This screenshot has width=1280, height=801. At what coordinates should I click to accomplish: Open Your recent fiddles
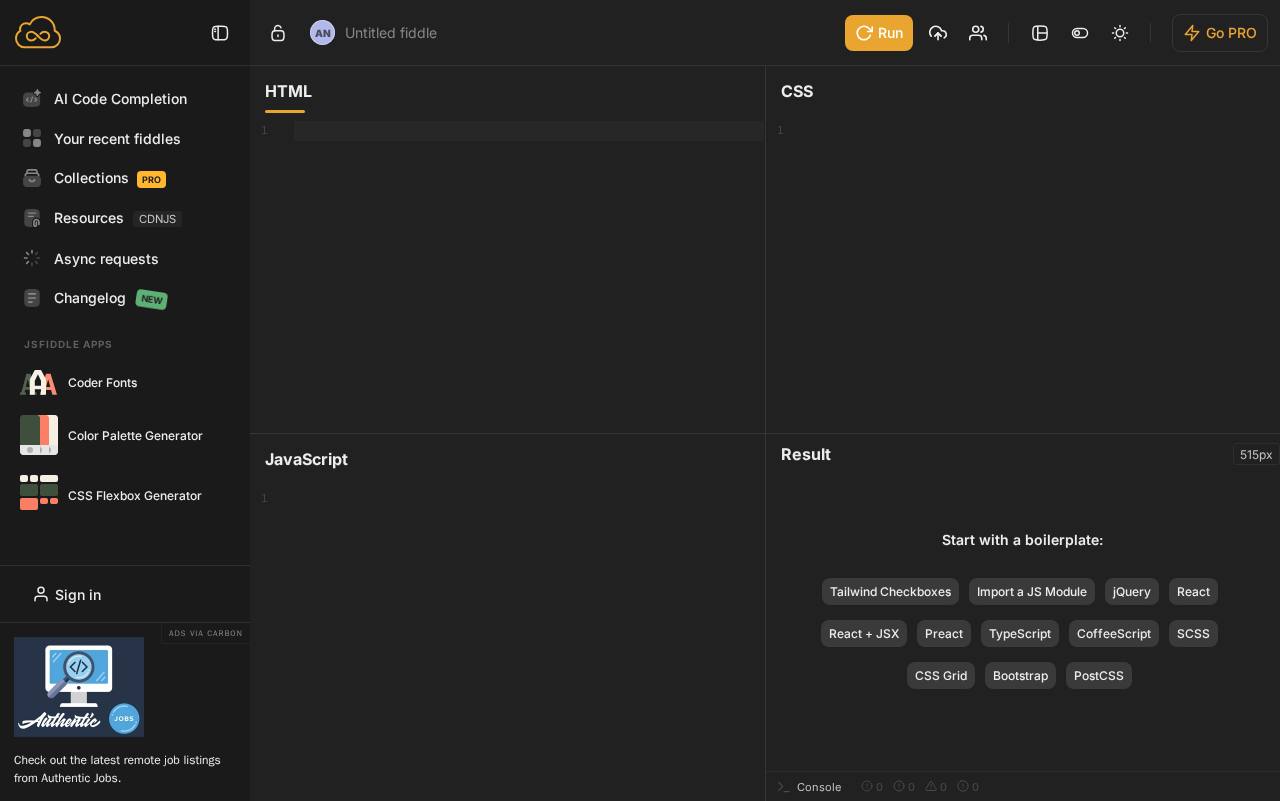[117, 139]
